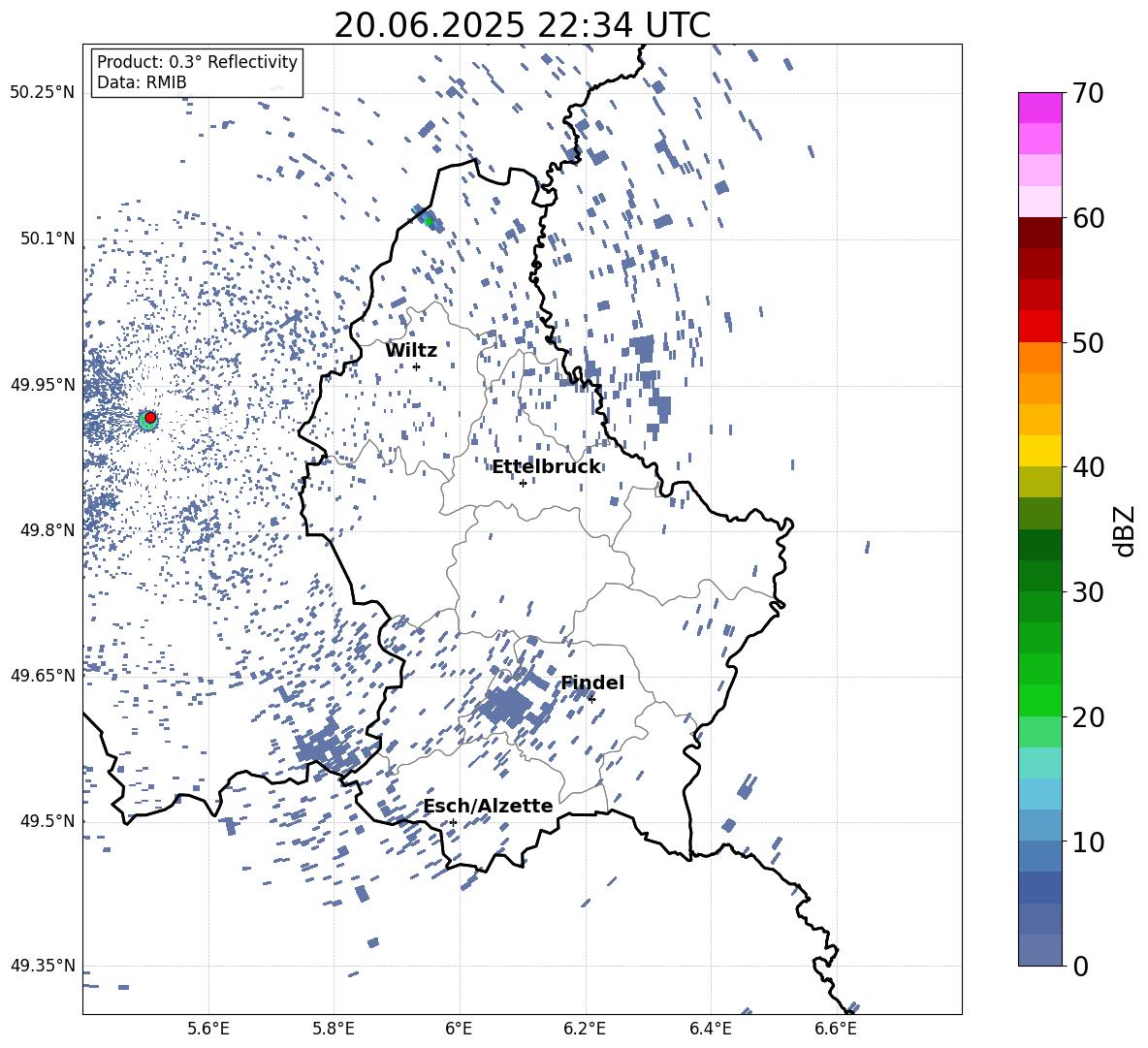The height and width of the screenshot is (1048, 1148).
Task: Click the 50 colorbar tick label
Action: point(1088,343)
